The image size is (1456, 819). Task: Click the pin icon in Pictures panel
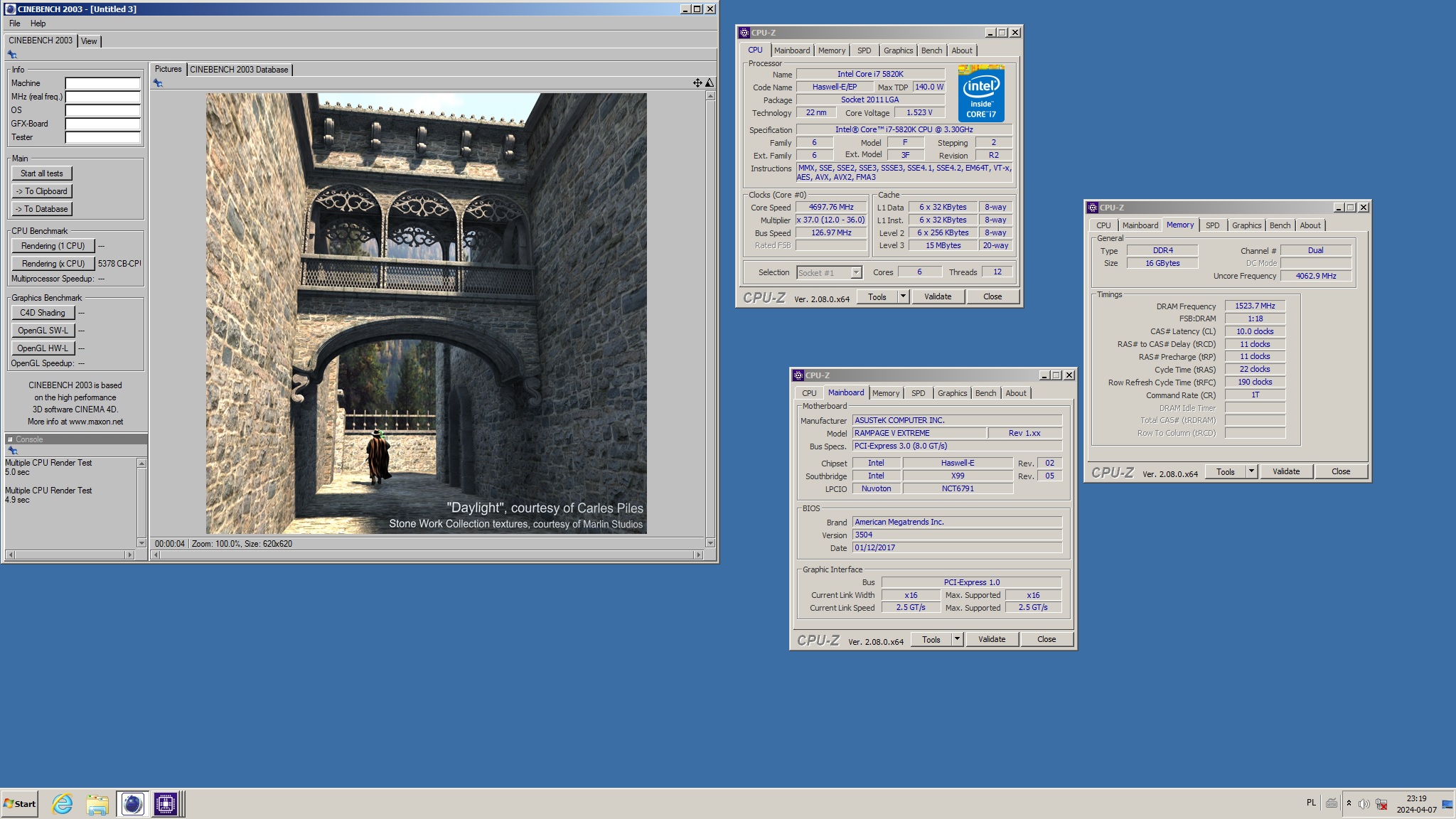pyautogui.click(x=158, y=83)
